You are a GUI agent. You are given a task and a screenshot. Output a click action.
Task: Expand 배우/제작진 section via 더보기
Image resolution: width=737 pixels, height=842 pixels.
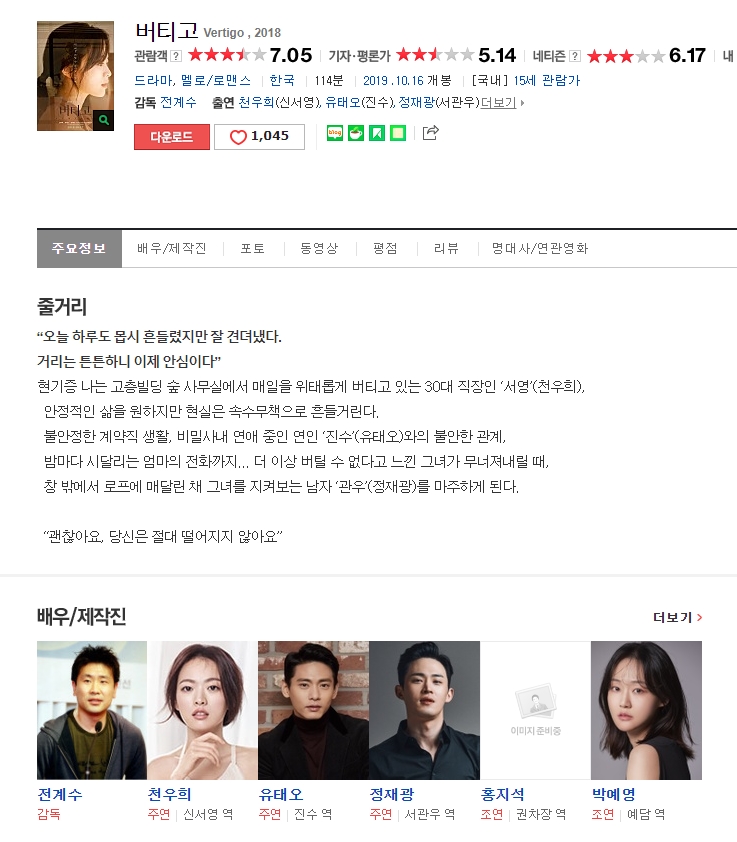pos(677,618)
